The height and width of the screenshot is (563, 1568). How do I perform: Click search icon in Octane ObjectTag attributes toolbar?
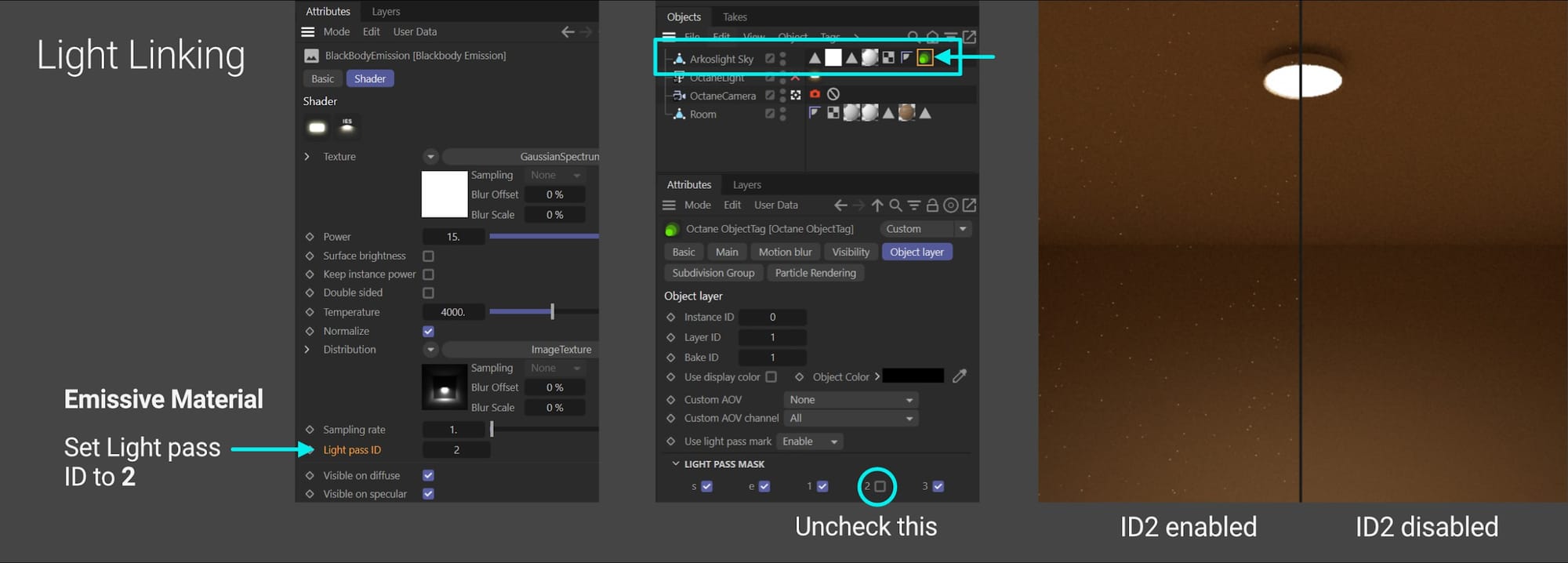pos(895,205)
